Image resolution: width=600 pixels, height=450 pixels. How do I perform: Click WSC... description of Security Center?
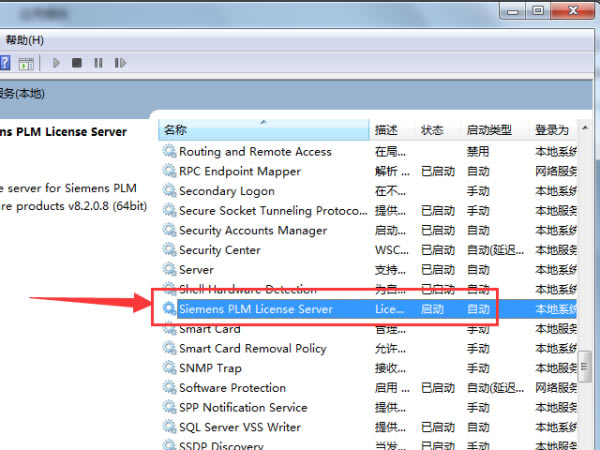click(x=391, y=250)
